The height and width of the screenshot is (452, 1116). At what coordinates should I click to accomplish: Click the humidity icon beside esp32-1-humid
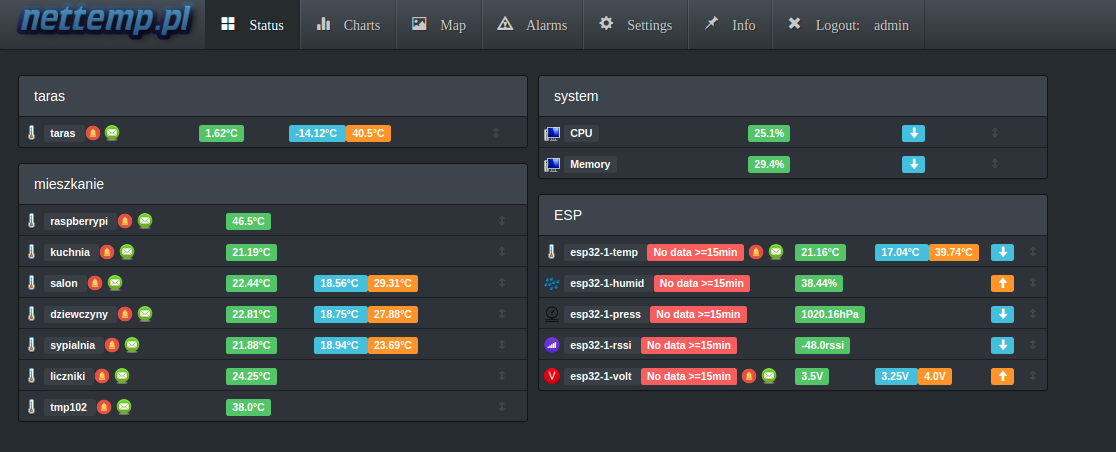pyautogui.click(x=551, y=283)
